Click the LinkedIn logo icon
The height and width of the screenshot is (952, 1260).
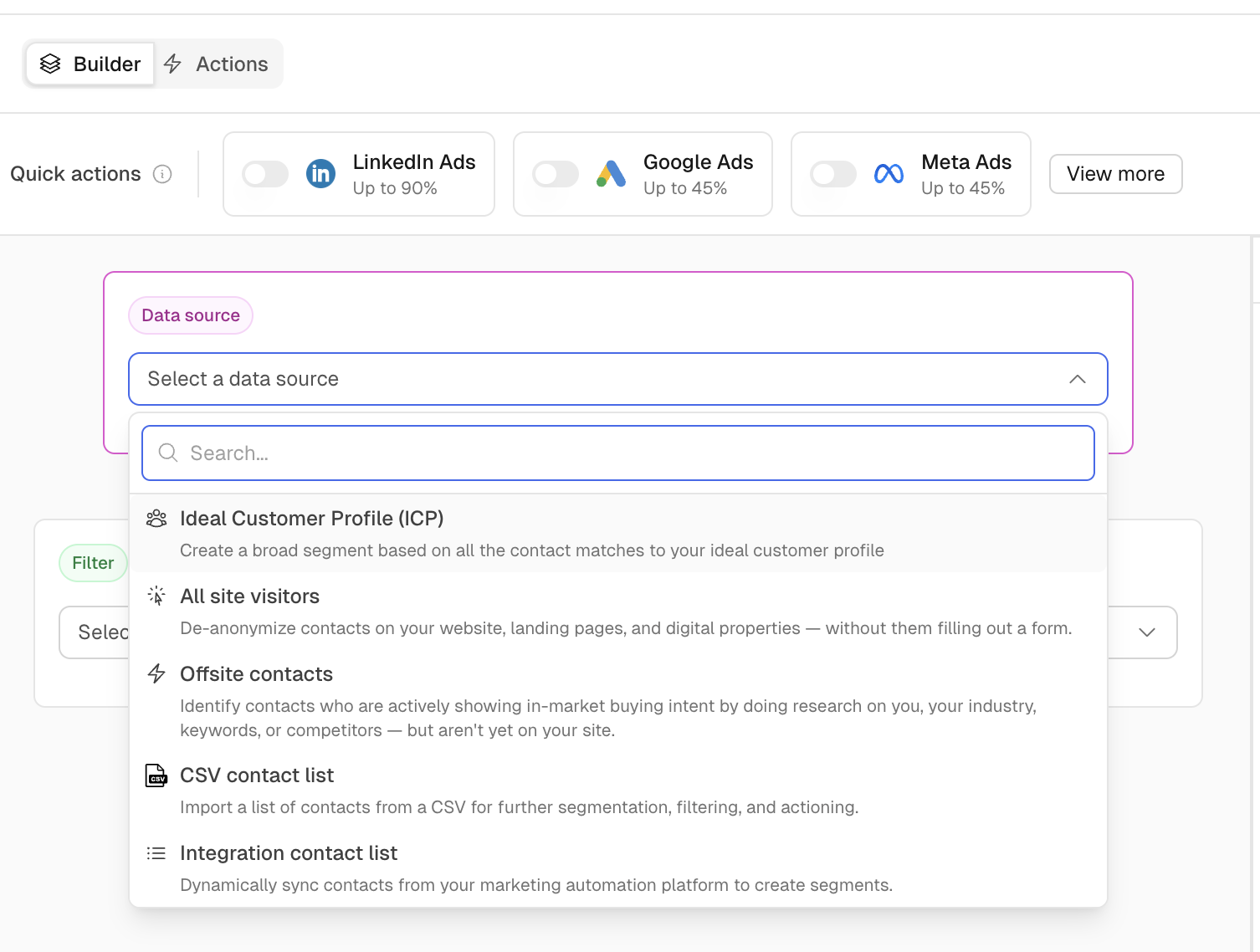tap(320, 174)
